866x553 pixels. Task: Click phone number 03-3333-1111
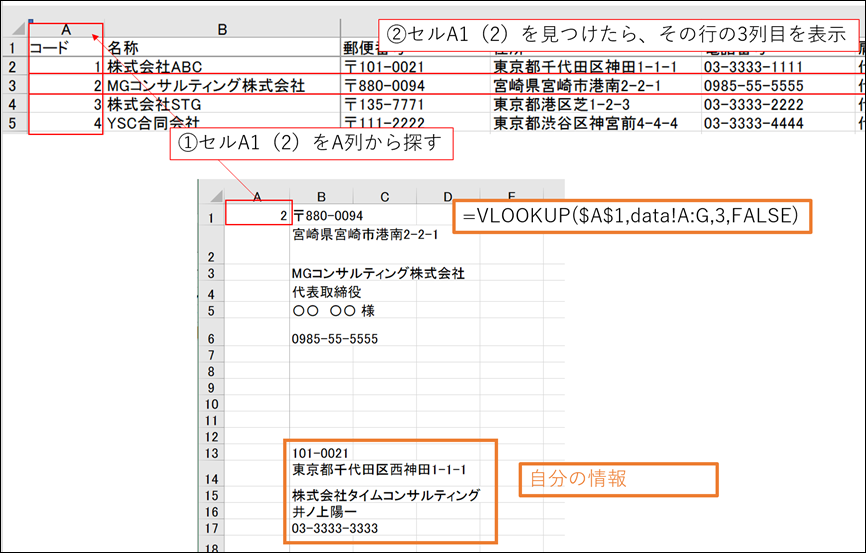tap(779, 67)
